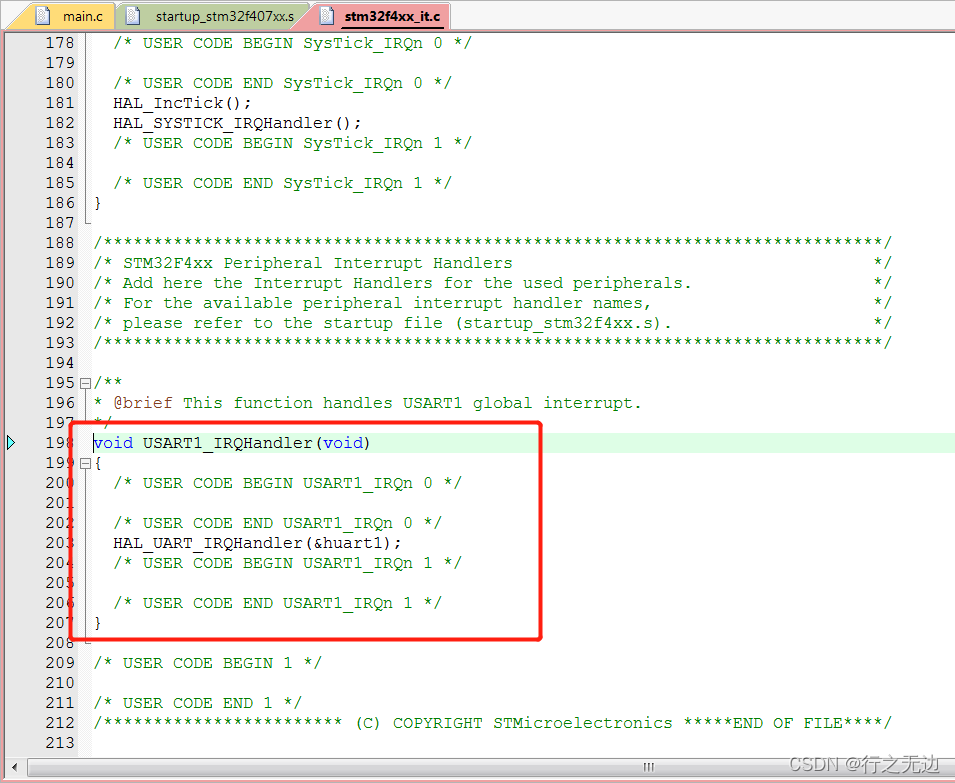Click comment 'USER CODE END SysTick_IRQn 0'

[x=282, y=83]
